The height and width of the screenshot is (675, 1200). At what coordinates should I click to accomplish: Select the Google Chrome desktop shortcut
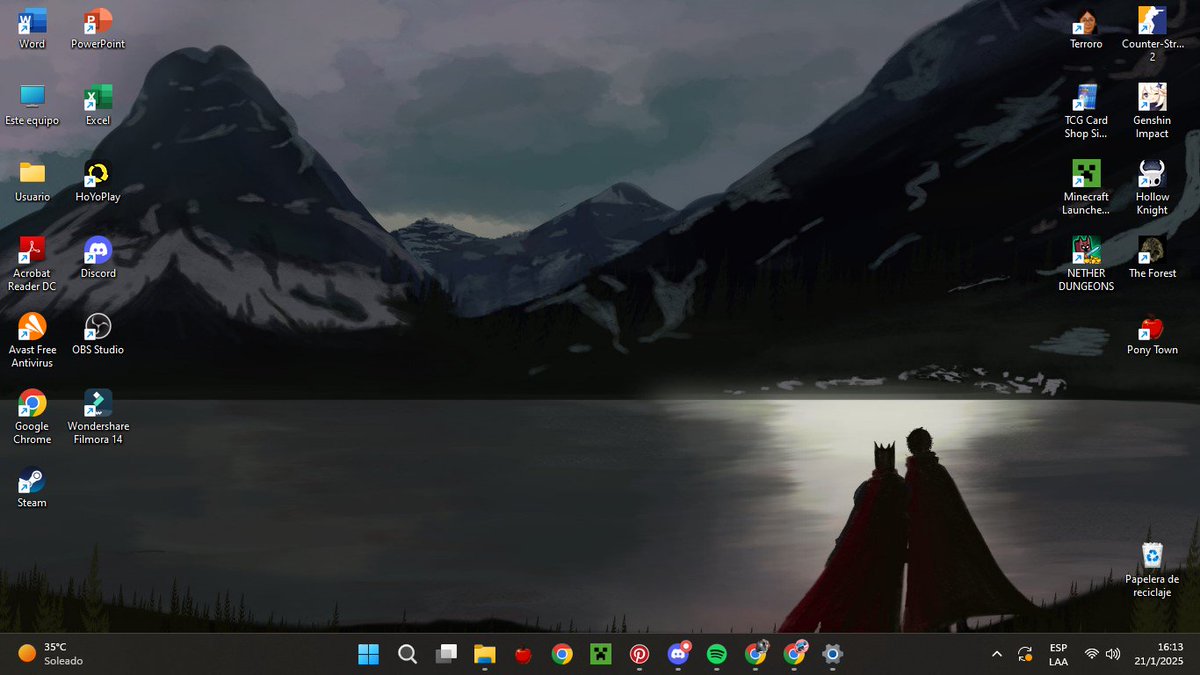coord(32,417)
